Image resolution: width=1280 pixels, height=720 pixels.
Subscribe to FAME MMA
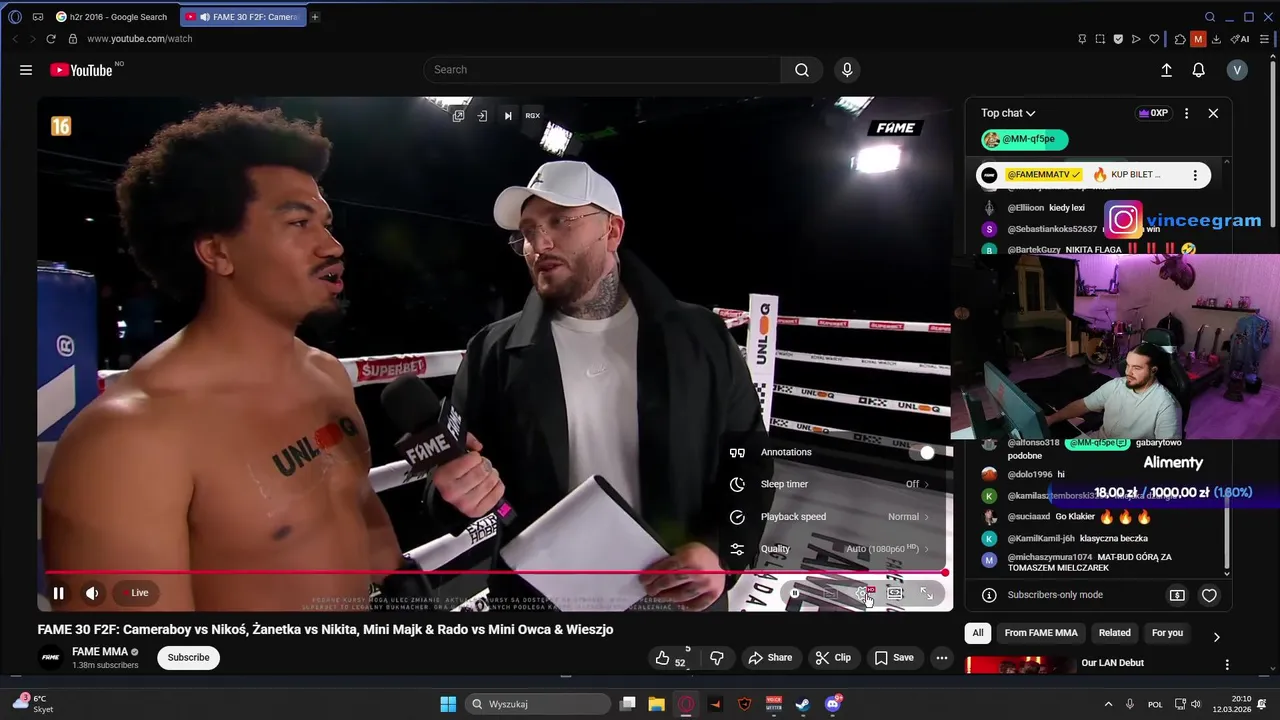[188, 658]
